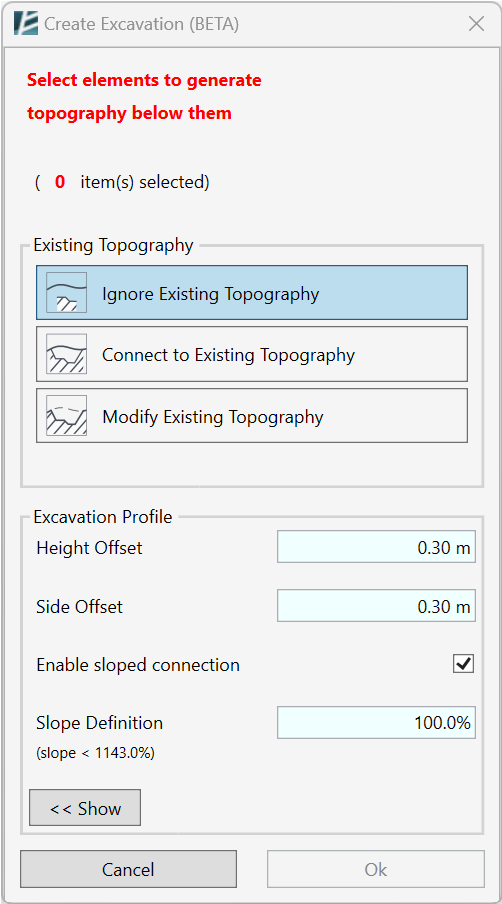Screen dimensions: 502x904
Task: Close the dialog with the X button
Action: [x=477, y=24]
